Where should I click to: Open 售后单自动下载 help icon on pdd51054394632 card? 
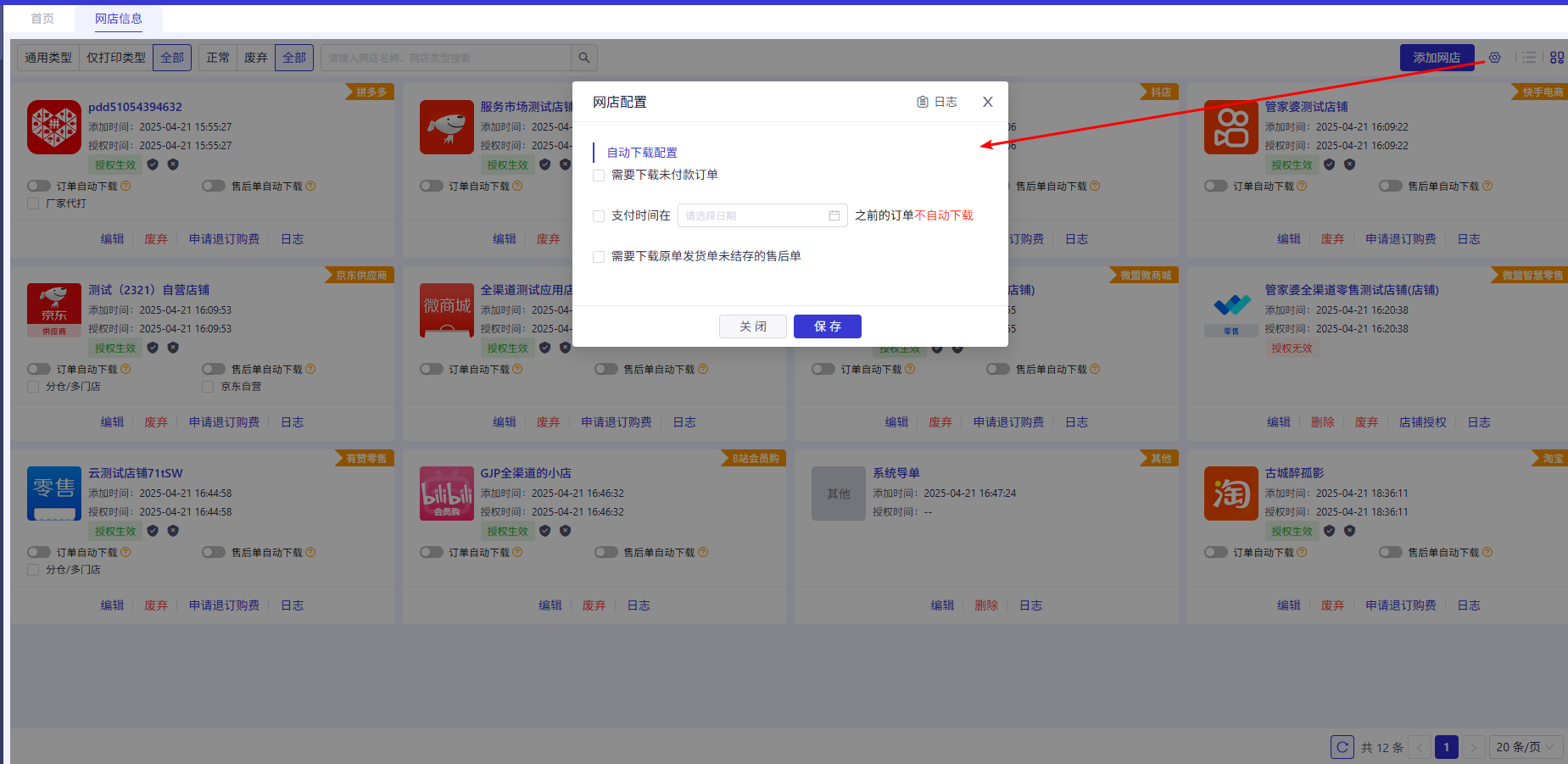(x=310, y=186)
